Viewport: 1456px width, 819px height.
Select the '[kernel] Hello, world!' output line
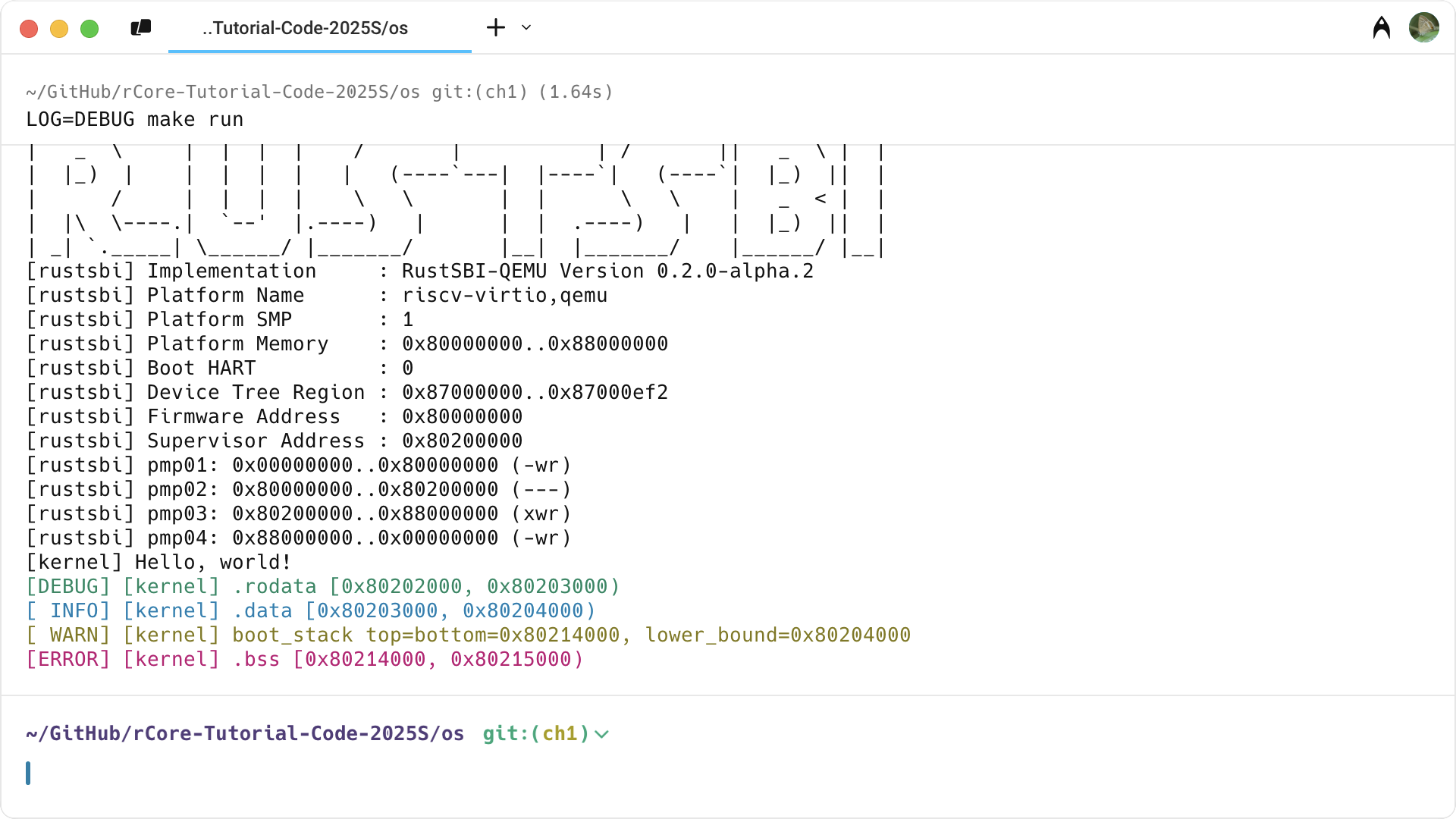point(158,562)
